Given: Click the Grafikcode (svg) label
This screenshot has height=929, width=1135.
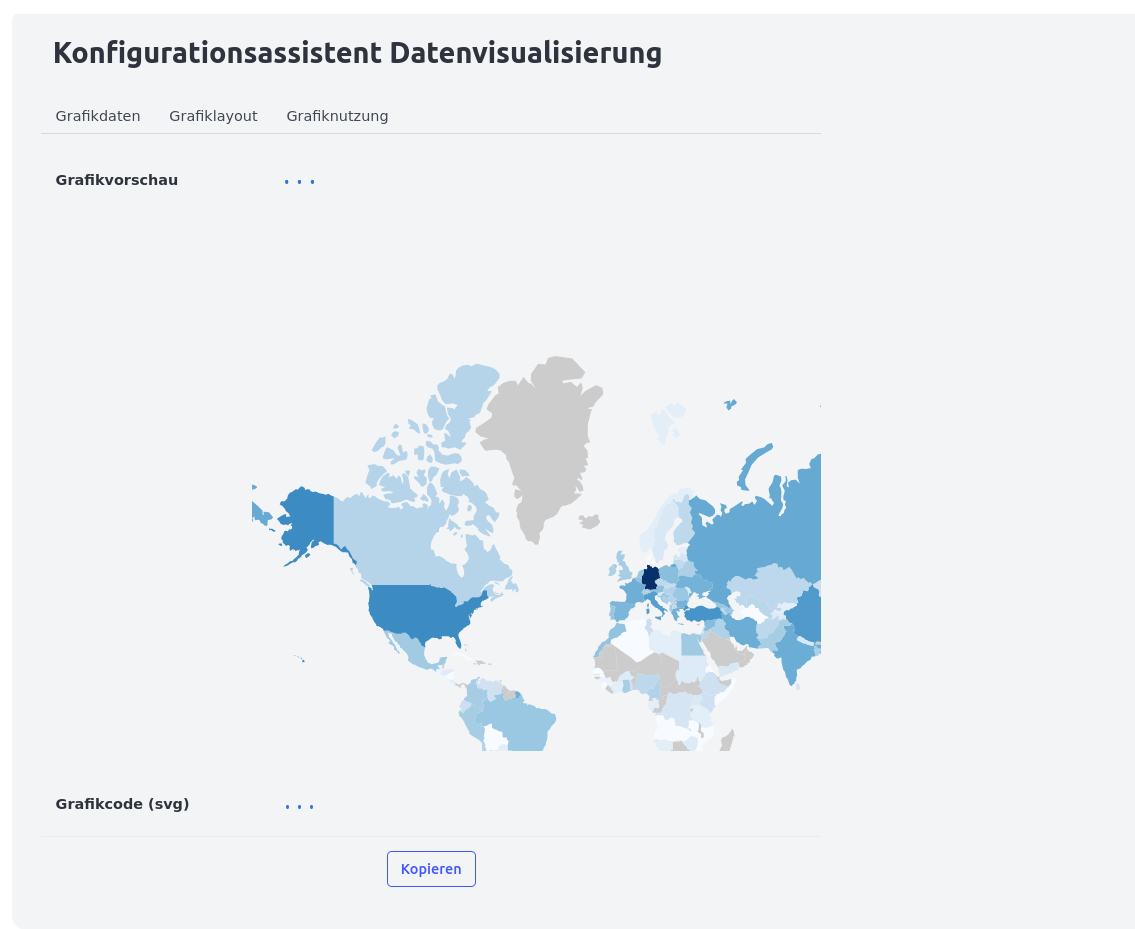Looking at the screenshot, I should pyautogui.click(x=122, y=804).
